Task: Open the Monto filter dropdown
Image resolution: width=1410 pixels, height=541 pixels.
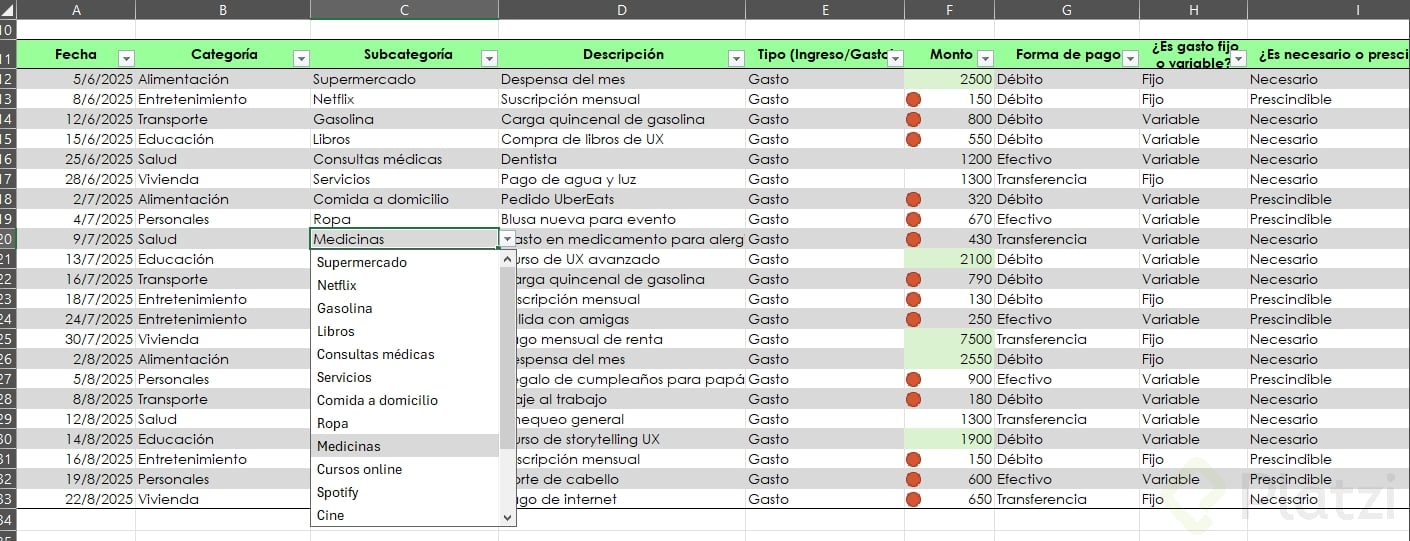Action: pyautogui.click(x=985, y=59)
